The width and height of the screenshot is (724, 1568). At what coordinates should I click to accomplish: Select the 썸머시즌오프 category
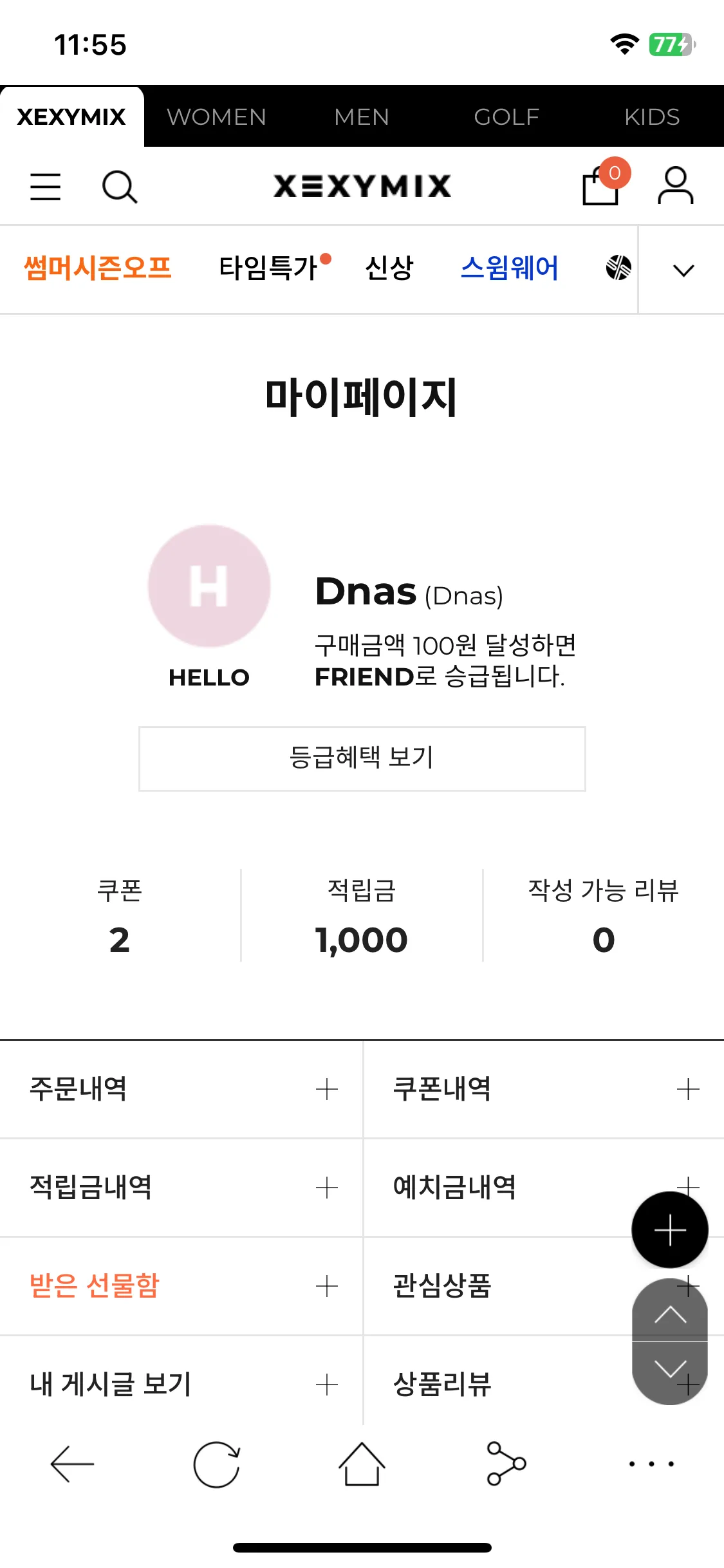pos(98,268)
